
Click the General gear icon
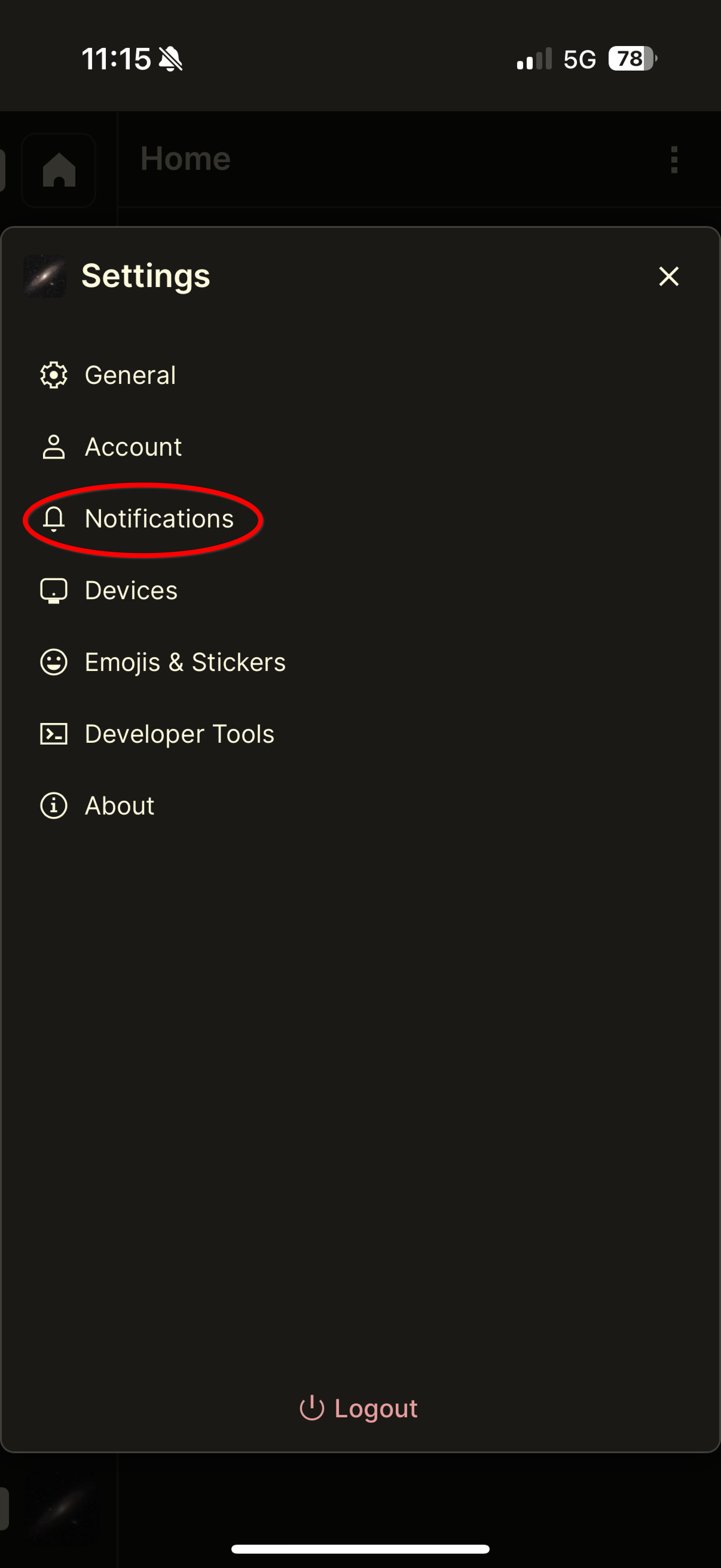pyautogui.click(x=54, y=375)
